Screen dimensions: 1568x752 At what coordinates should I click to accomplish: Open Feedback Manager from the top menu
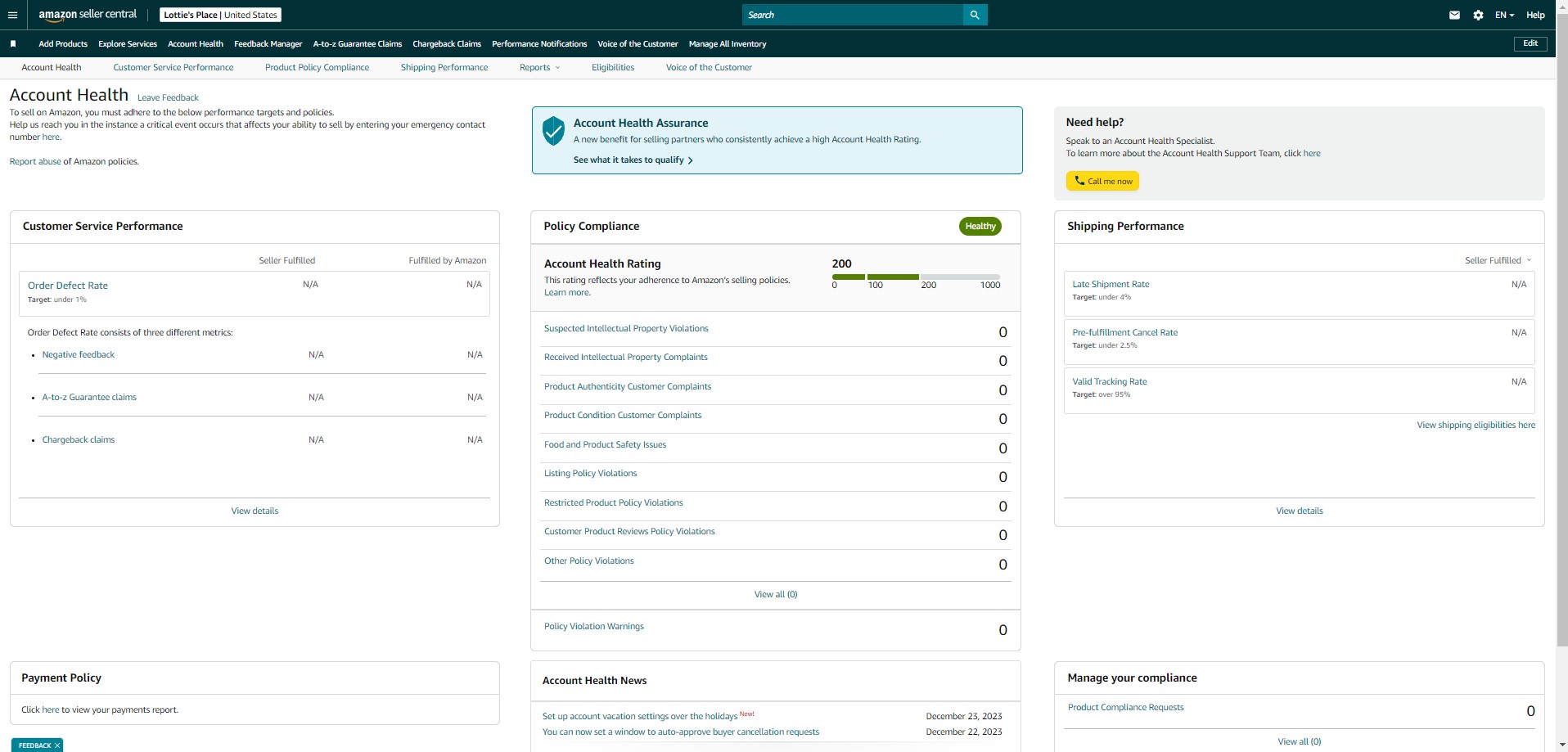[x=268, y=44]
